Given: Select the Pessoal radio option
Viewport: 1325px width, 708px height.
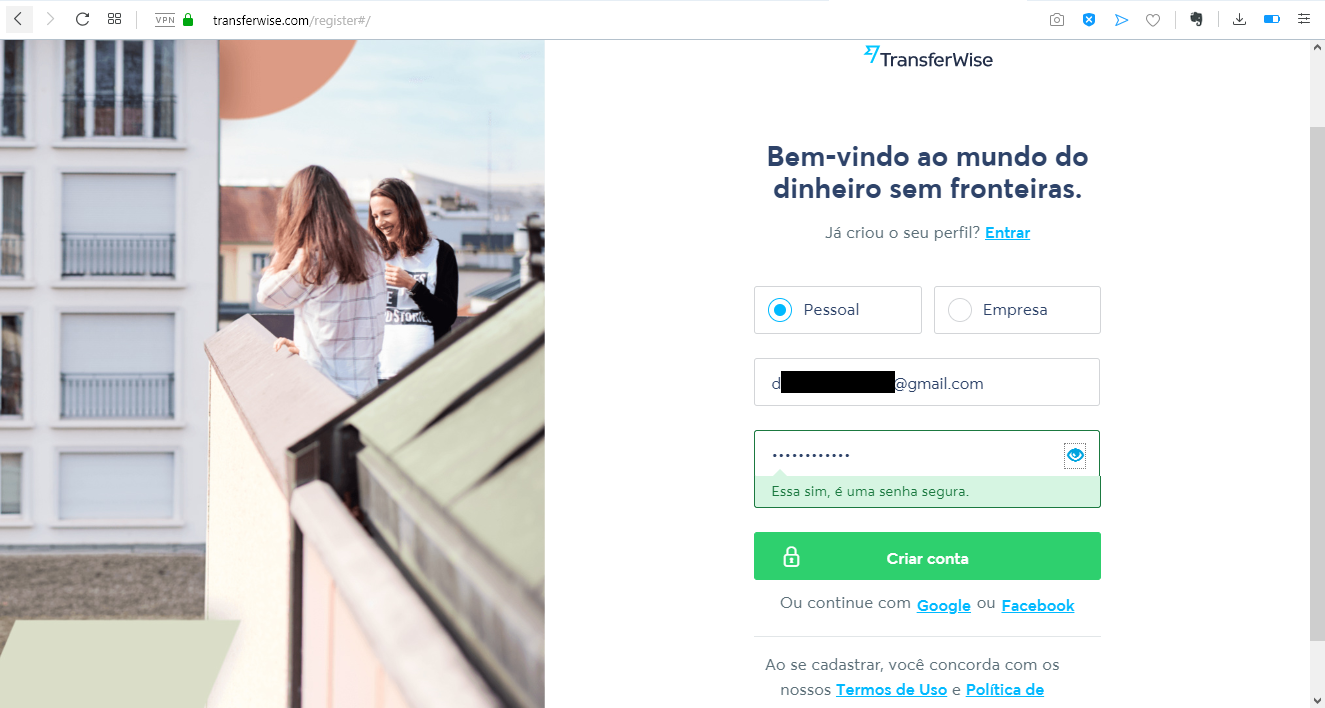Looking at the screenshot, I should coord(838,310).
